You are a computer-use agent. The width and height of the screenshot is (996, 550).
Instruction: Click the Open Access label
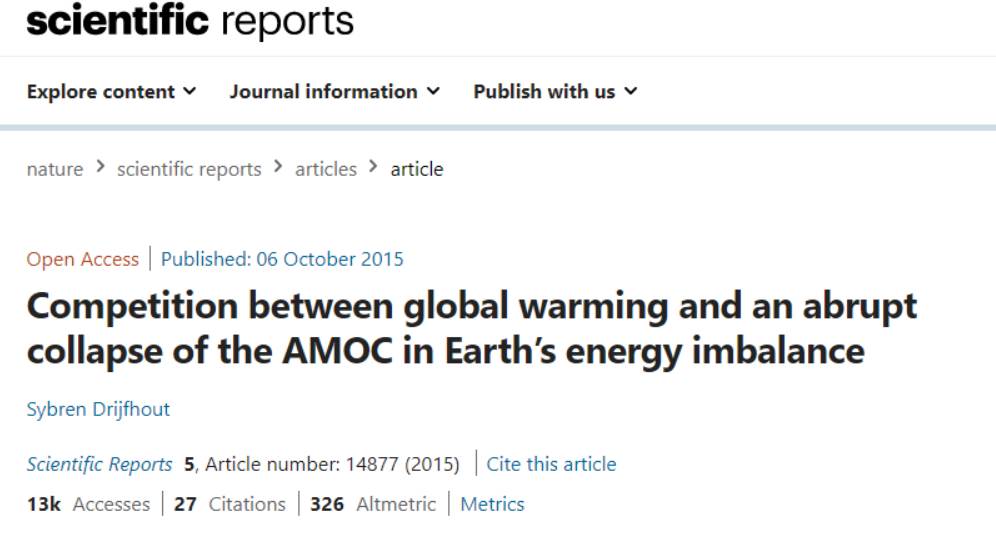point(83,259)
